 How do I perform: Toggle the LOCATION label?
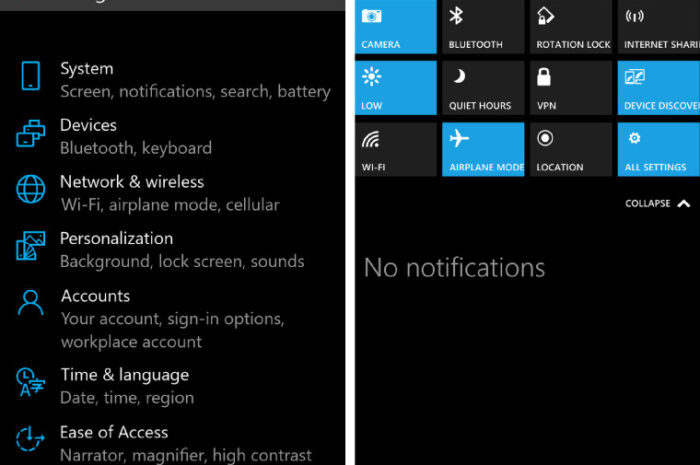click(x=560, y=167)
